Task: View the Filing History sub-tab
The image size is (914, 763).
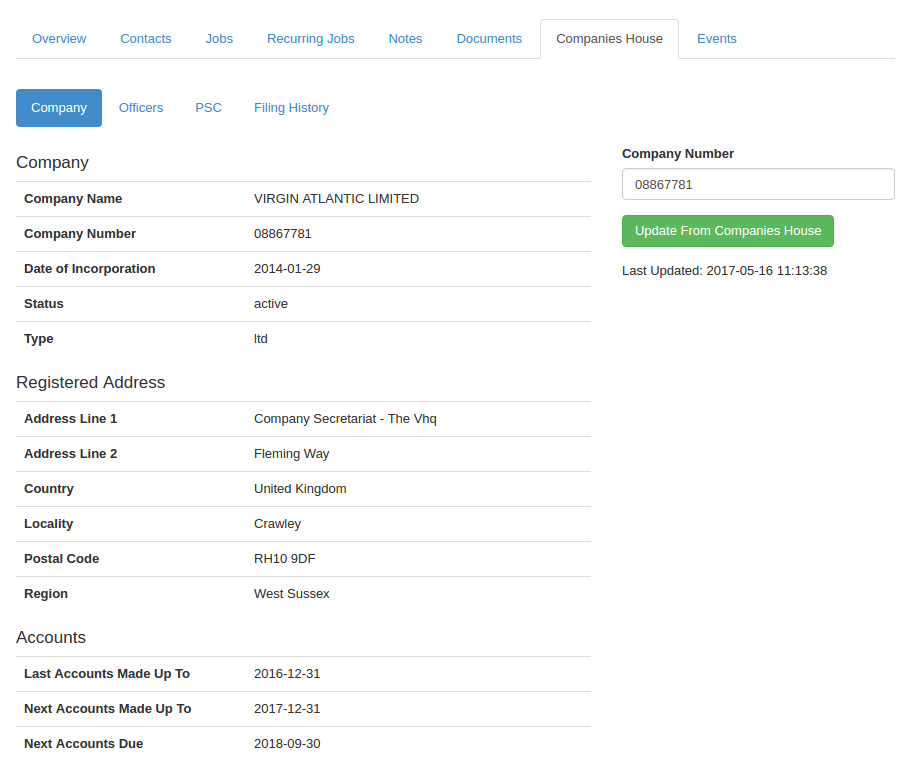Action: [x=291, y=108]
